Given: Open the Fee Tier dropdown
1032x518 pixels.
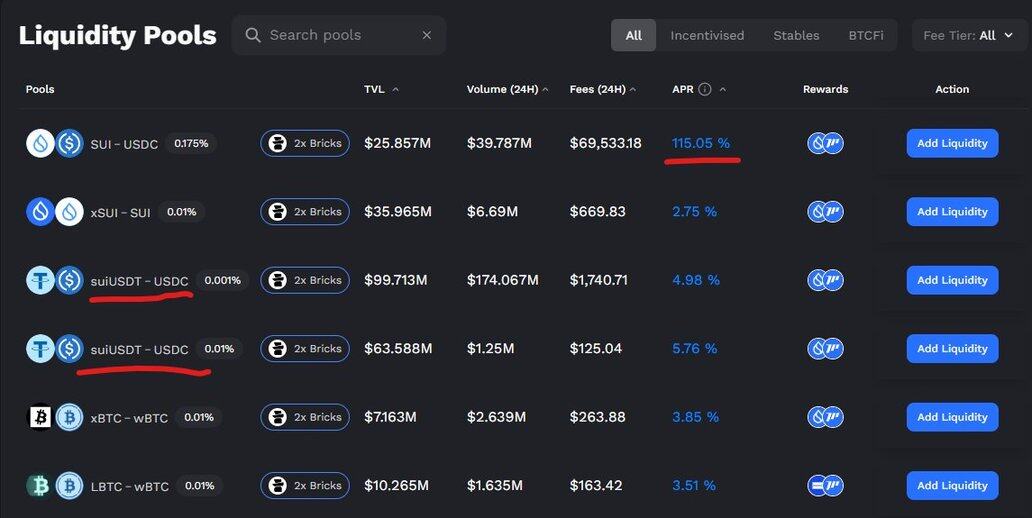Looking at the screenshot, I should 969,35.
